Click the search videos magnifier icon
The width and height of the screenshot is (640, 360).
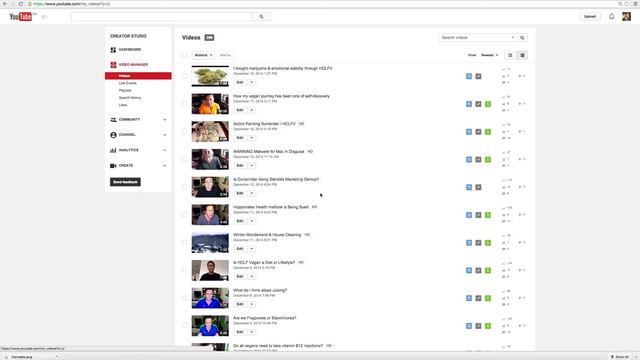(522, 38)
